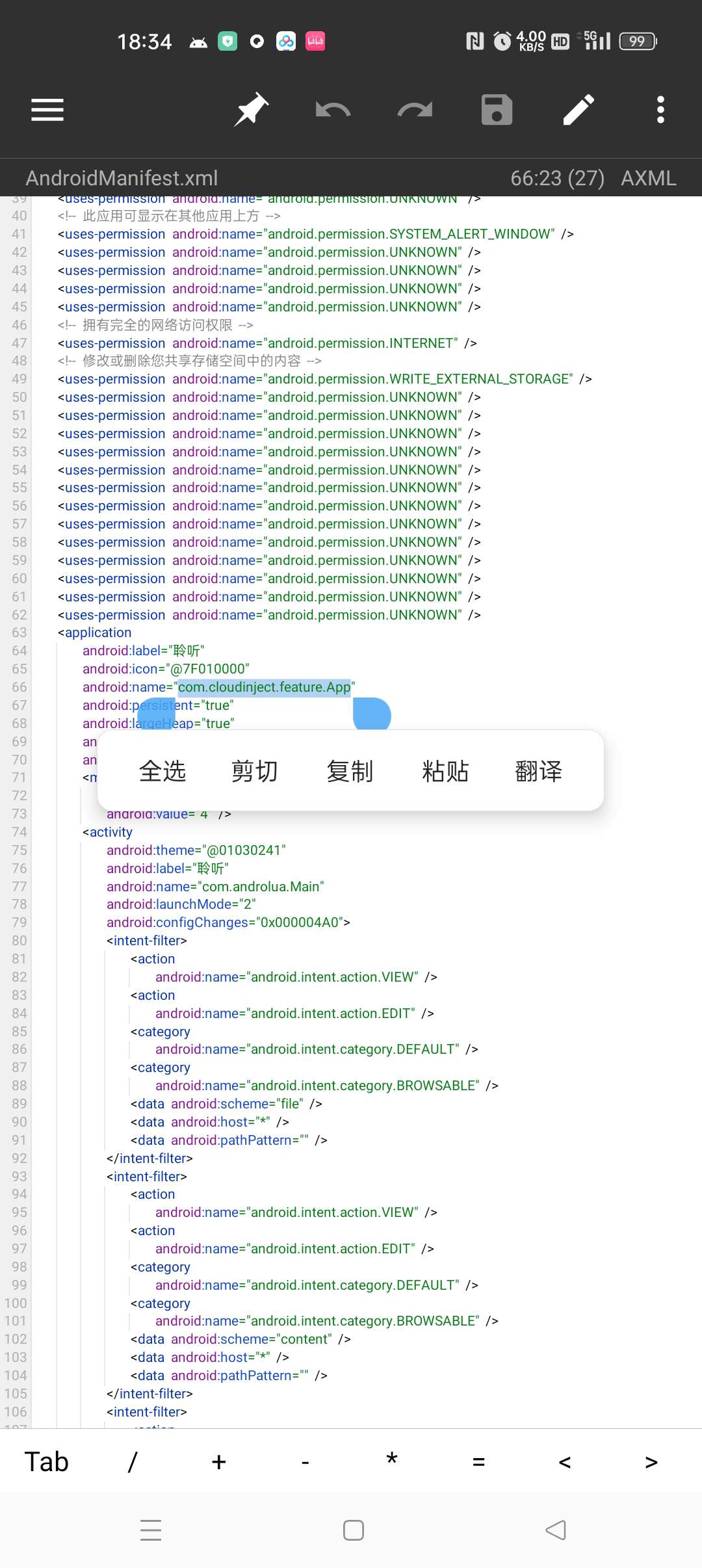The width and height of the screenshot is (702, 1568).
Task: Insert the greater-than symbol key
Action: click(x=651, y=1462)
